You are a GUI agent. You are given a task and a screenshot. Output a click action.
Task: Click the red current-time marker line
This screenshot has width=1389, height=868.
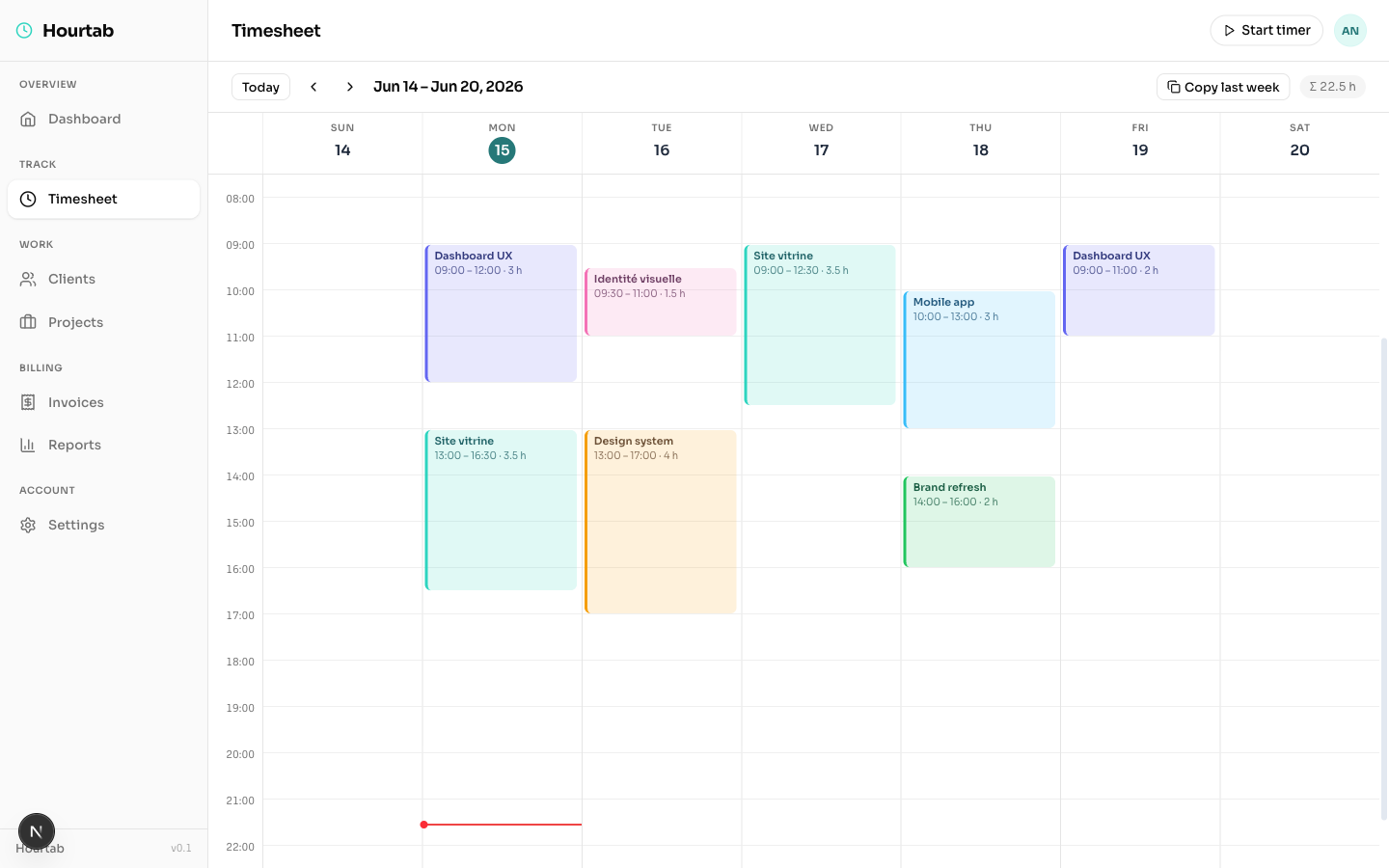[x=502, y=825]
